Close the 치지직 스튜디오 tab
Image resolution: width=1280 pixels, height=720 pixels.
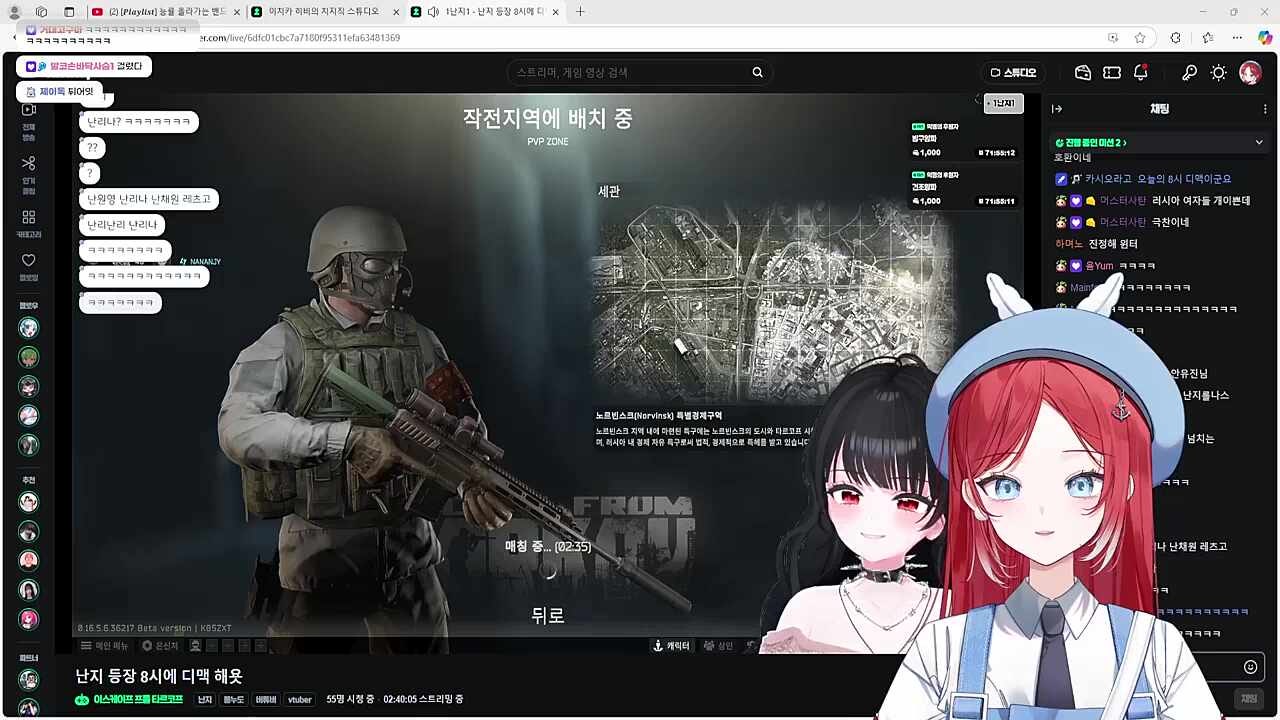click(395, 12)
